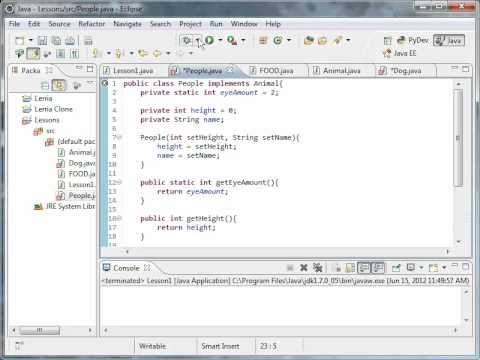Screen dimensions: 480x360
Task: Click the New Java Package icon
Action: [x=263, y=40]
